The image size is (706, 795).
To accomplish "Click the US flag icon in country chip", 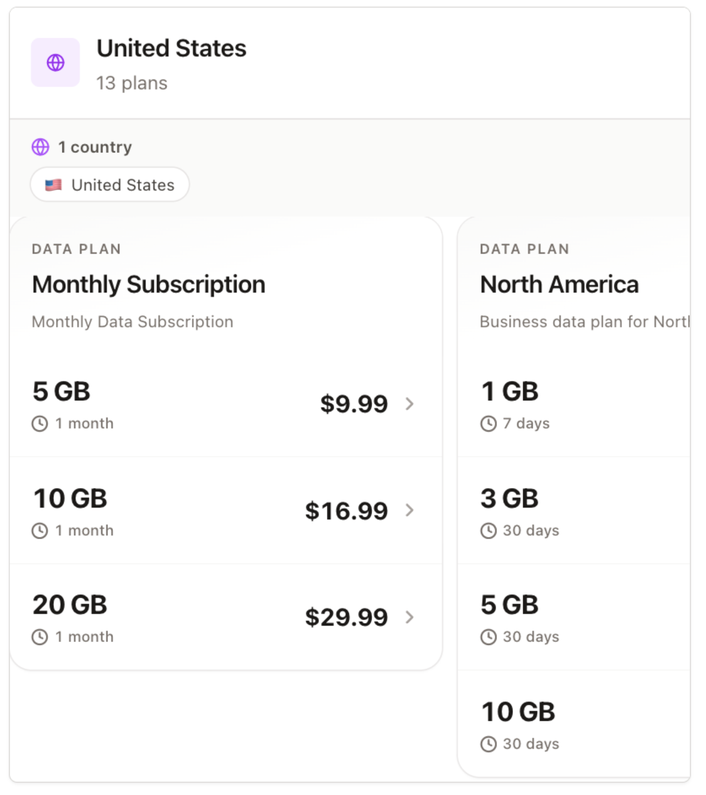I will [x=53, y=185].
